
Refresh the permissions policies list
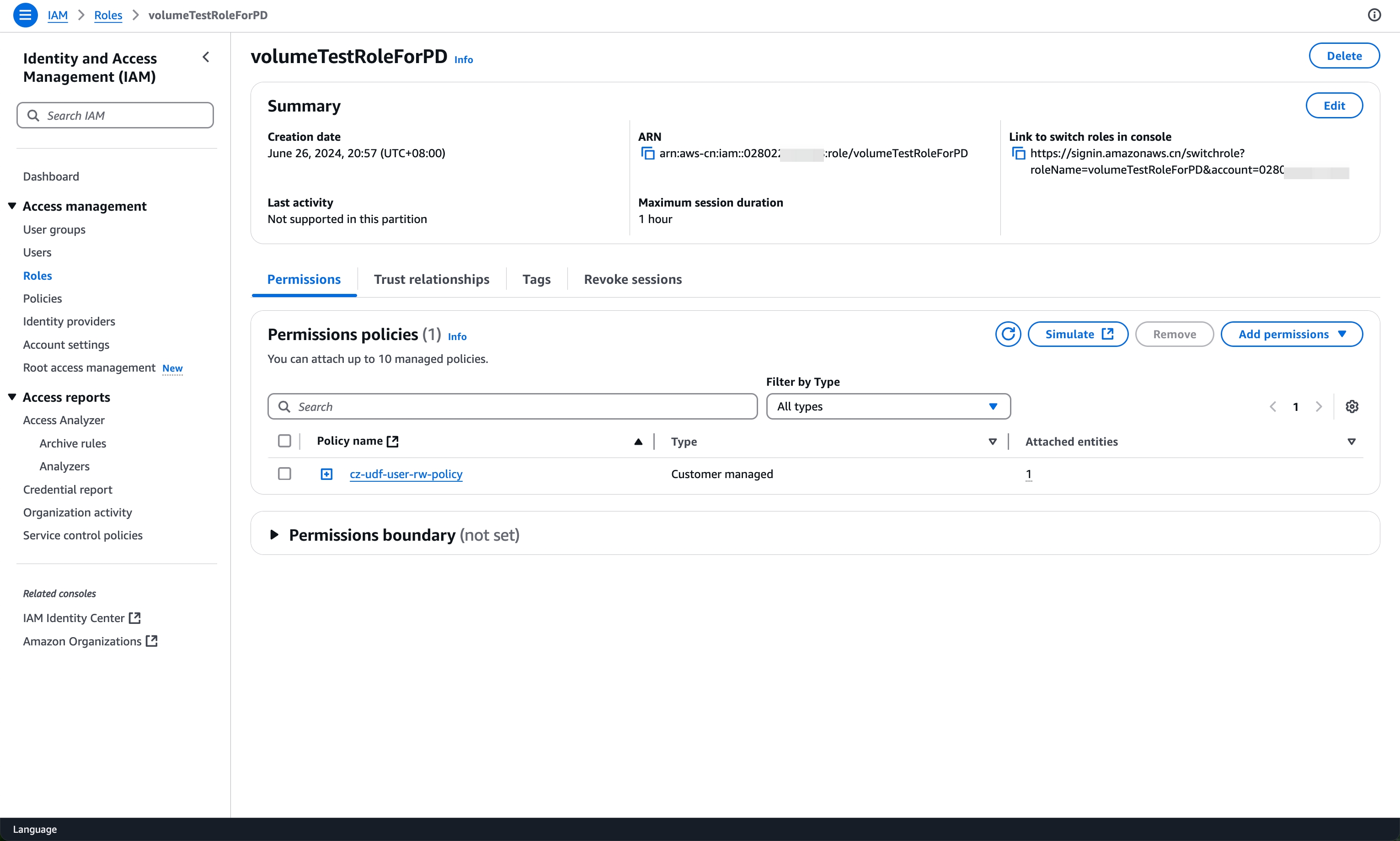coord(1008,335)
